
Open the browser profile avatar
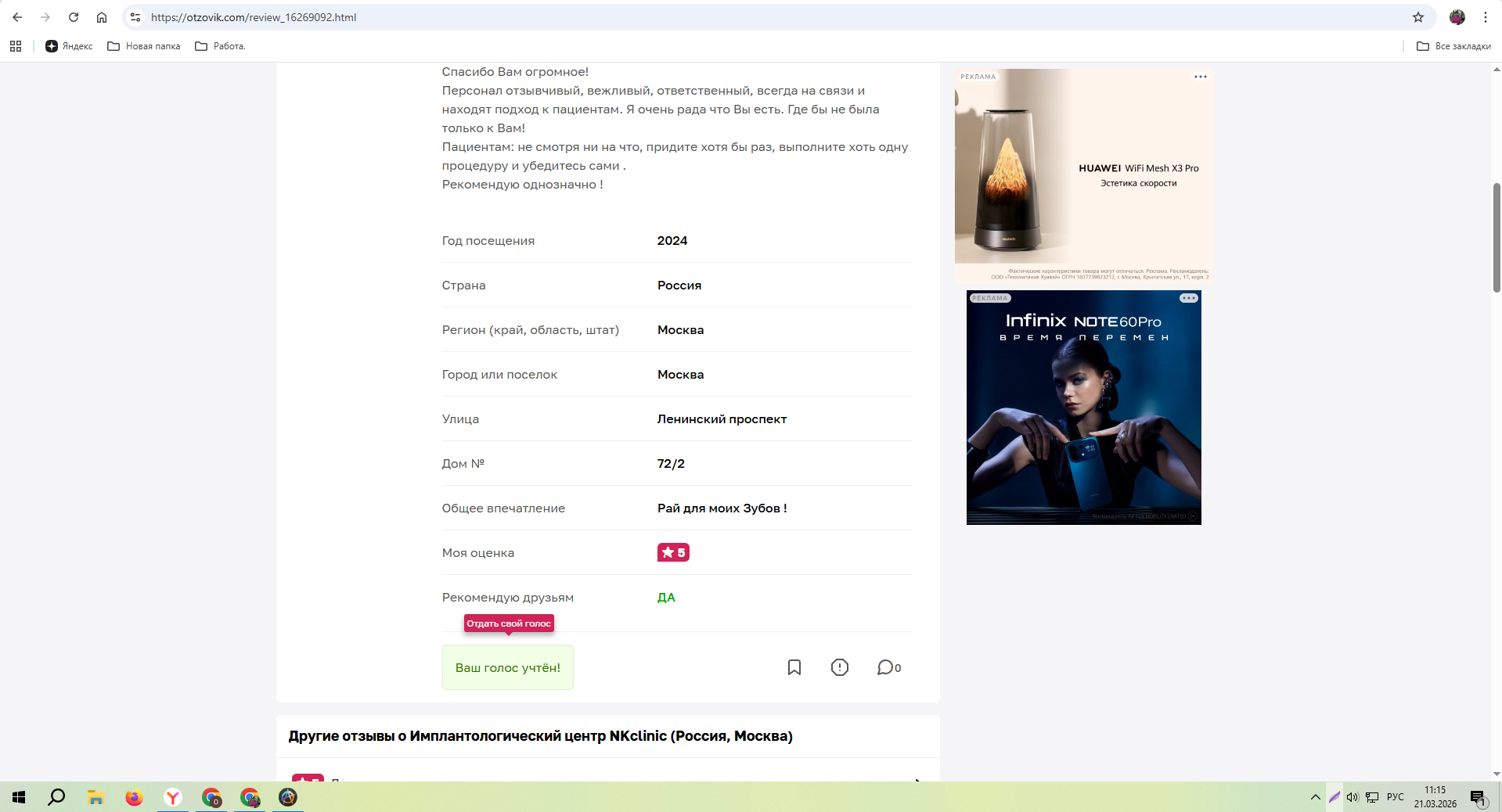(1457, 17)
